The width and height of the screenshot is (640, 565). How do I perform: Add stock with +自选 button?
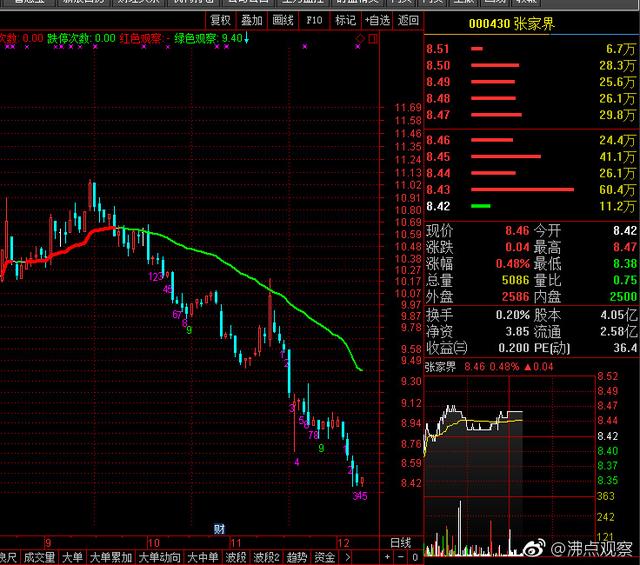377,19
